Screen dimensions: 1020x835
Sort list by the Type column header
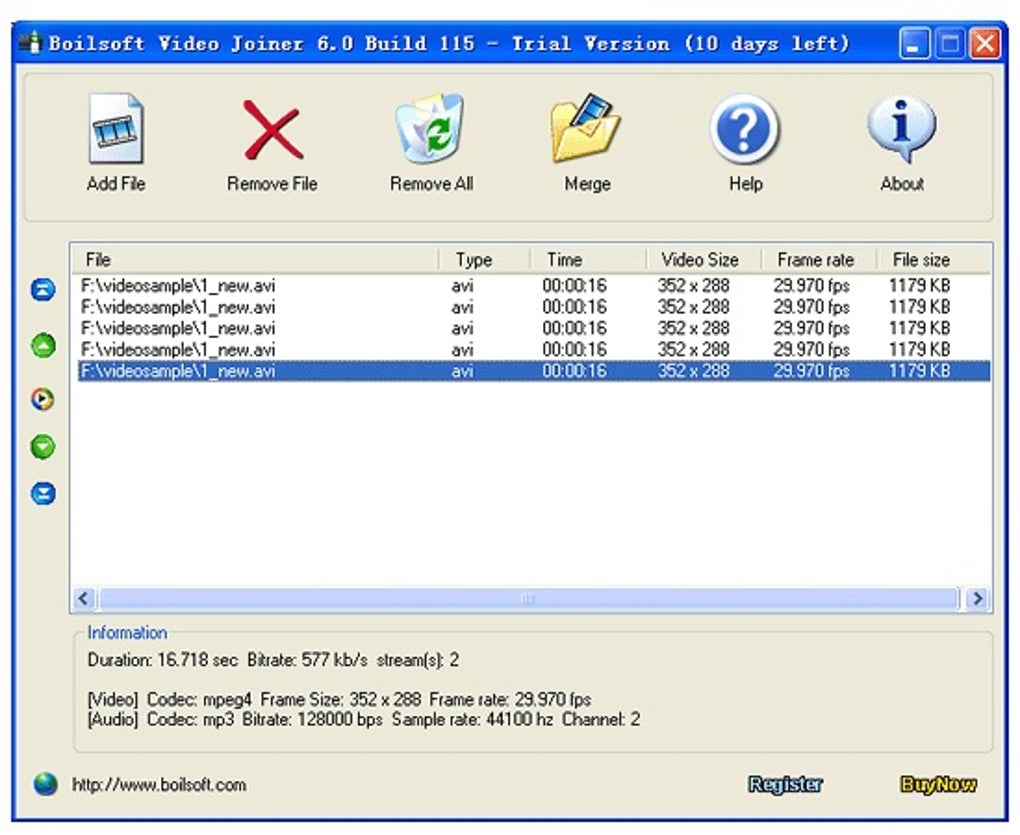tap(485, 259)
